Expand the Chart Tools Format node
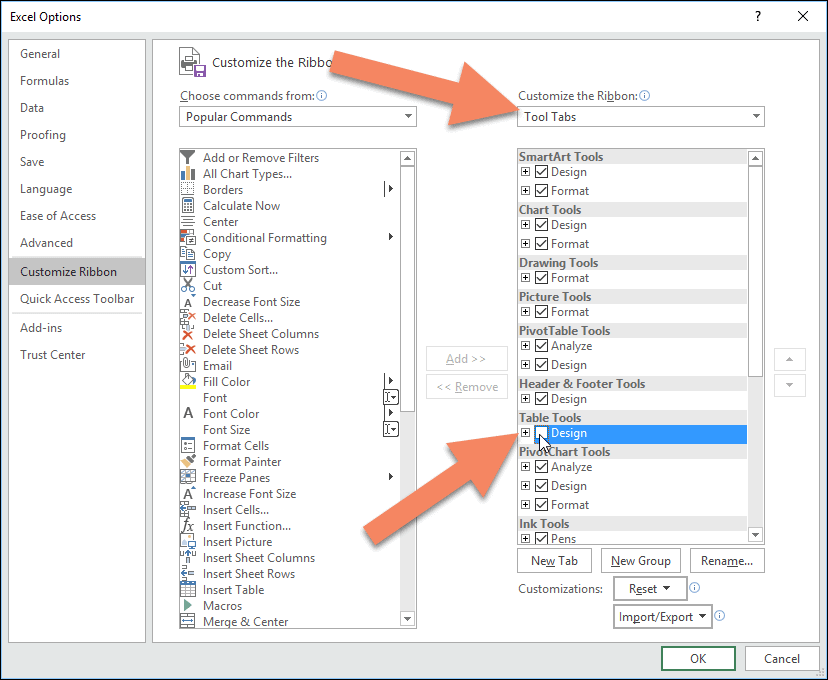Image resolution: width=828 pixels, height=680 pixels. pos(525,243)
